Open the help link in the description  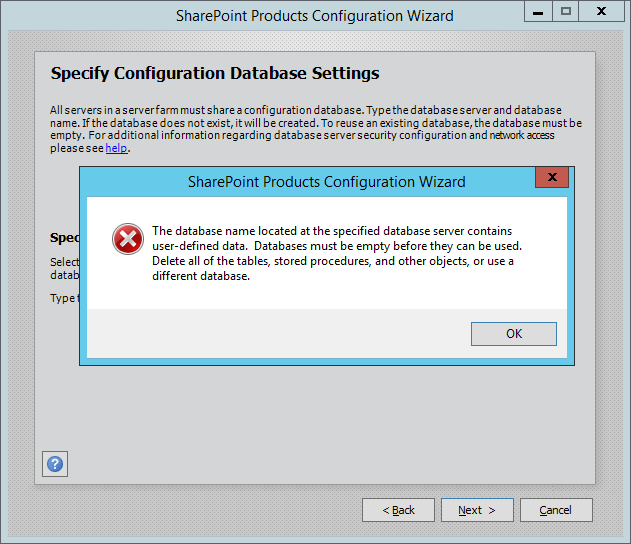coord(117,148)
